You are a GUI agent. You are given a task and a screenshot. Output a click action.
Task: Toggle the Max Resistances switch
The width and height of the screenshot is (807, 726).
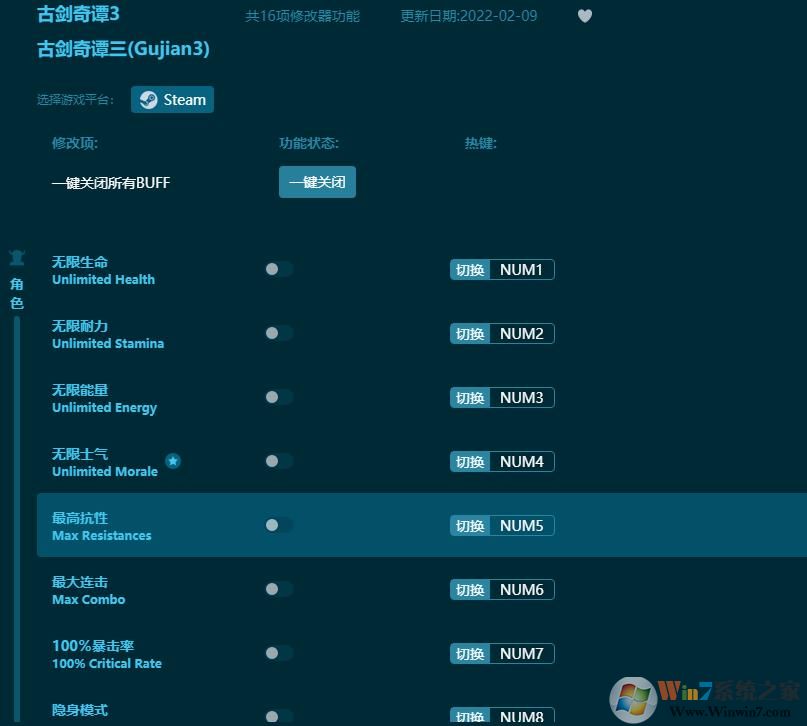[278, 525]
